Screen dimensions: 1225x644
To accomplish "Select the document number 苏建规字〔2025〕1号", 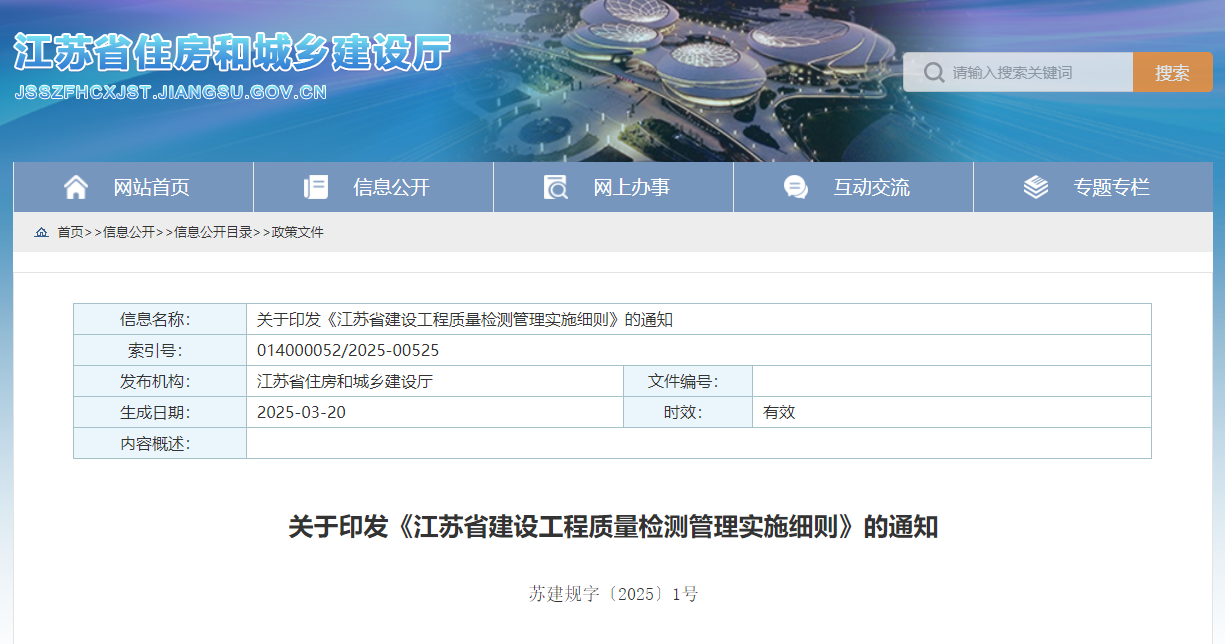I will coord(612,592).
